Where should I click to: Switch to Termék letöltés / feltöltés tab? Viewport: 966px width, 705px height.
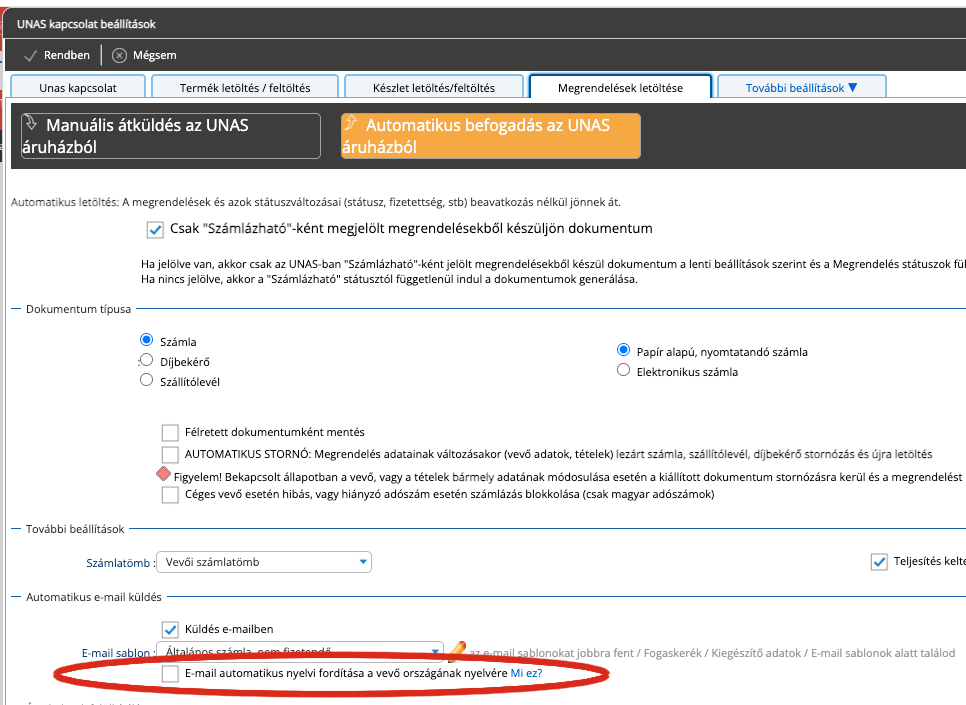pos(245,88)
